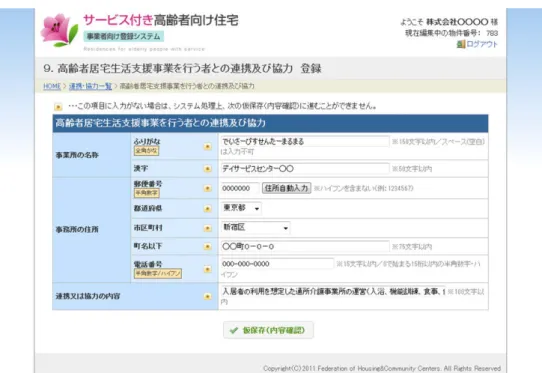Click the 全角かな badge under ふりがな
Image resolution: width=542 pixels, height=373 pixels.
(147, 151)
